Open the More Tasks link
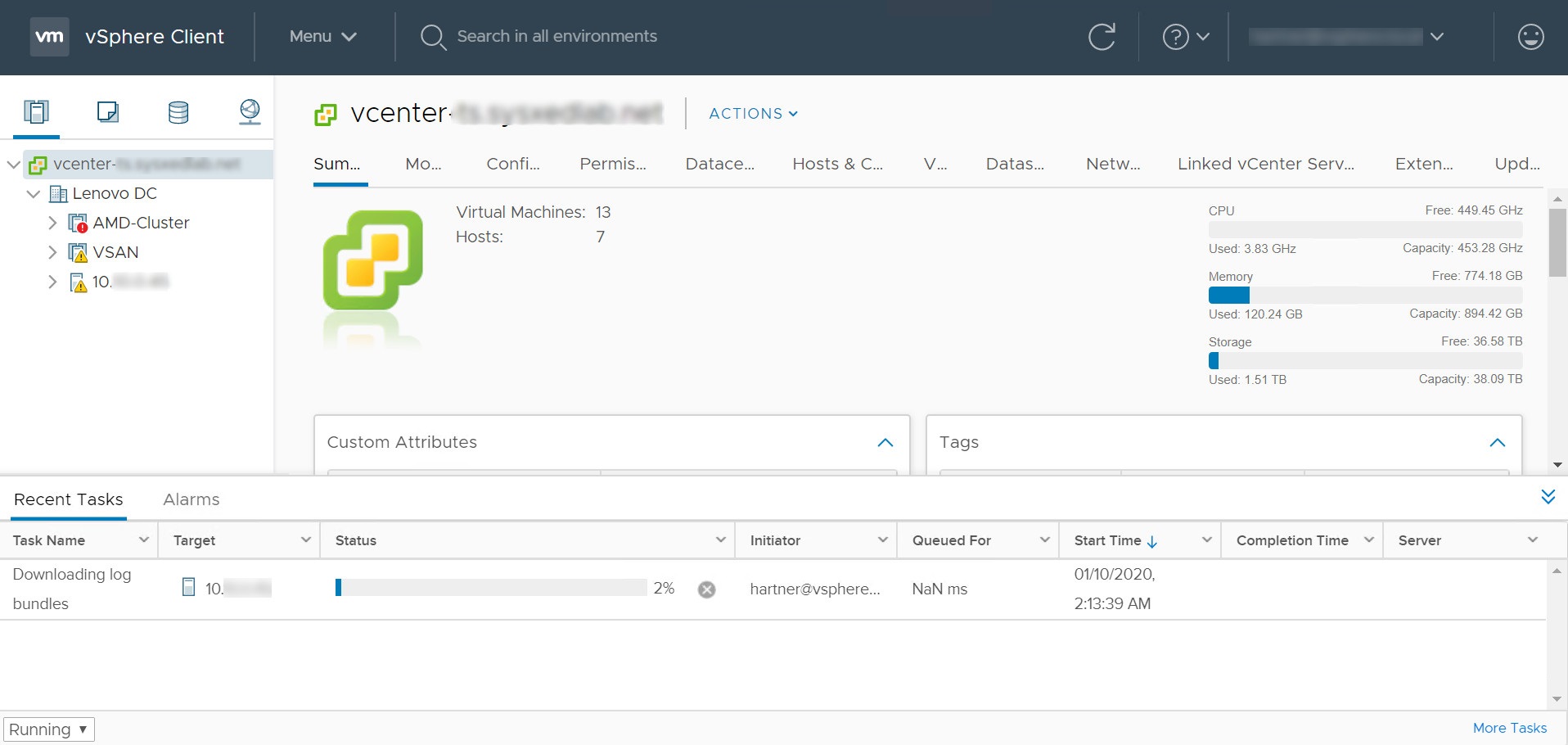 [x=1510, y=728]
